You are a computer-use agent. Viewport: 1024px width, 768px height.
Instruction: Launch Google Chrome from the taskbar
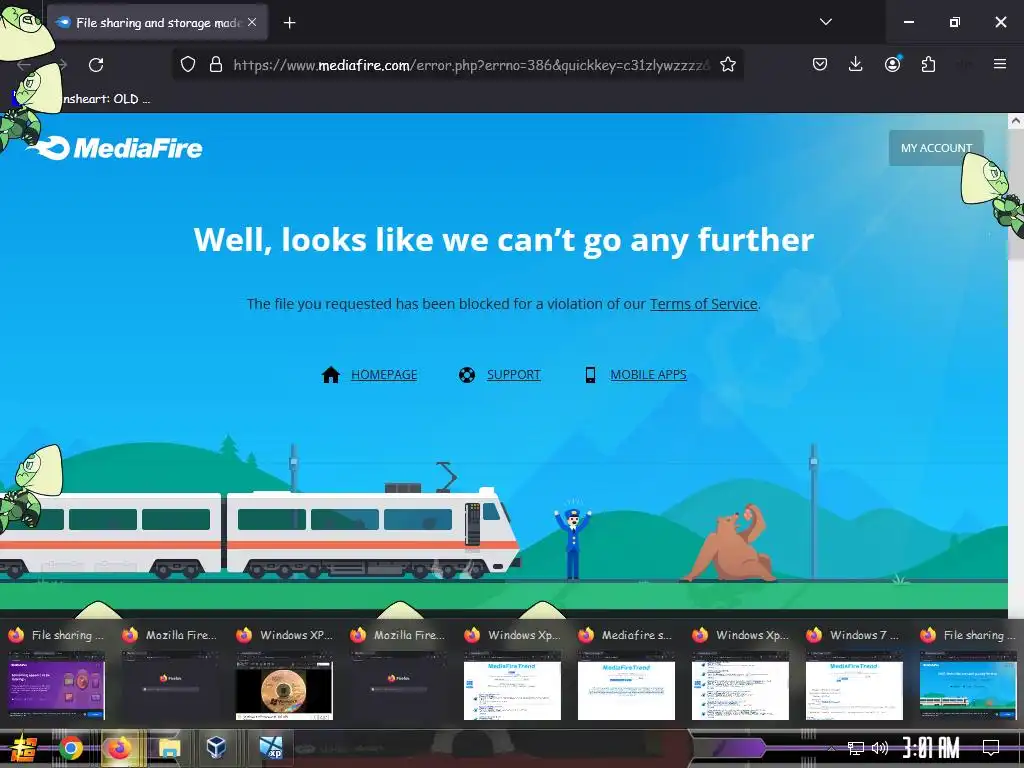coord(71,748)
